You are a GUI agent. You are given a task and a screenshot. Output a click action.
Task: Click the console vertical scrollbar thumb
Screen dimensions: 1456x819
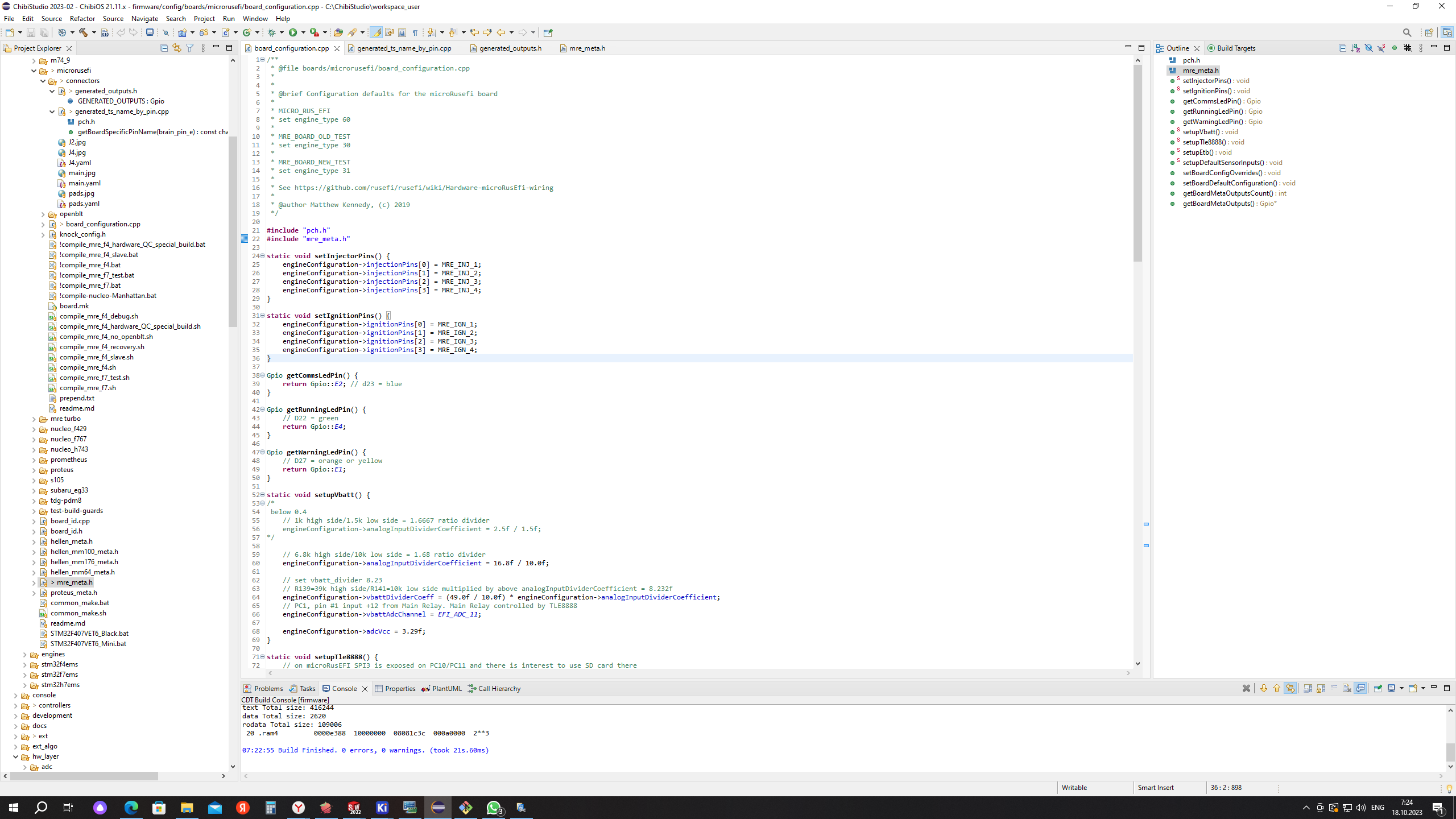click(1450, 752)
